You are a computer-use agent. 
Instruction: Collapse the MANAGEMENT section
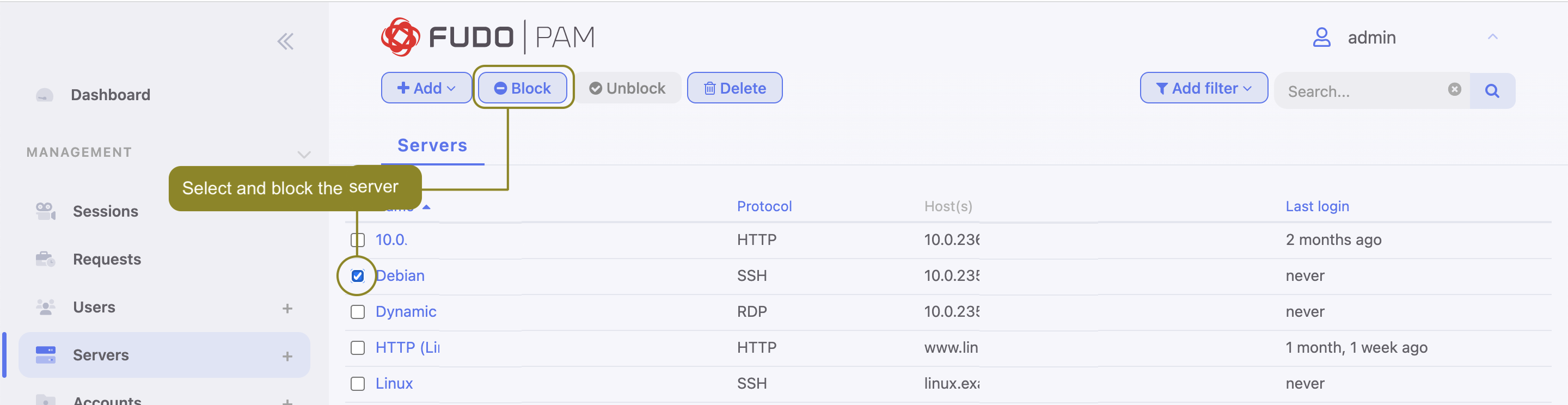(x=304, y=154)
